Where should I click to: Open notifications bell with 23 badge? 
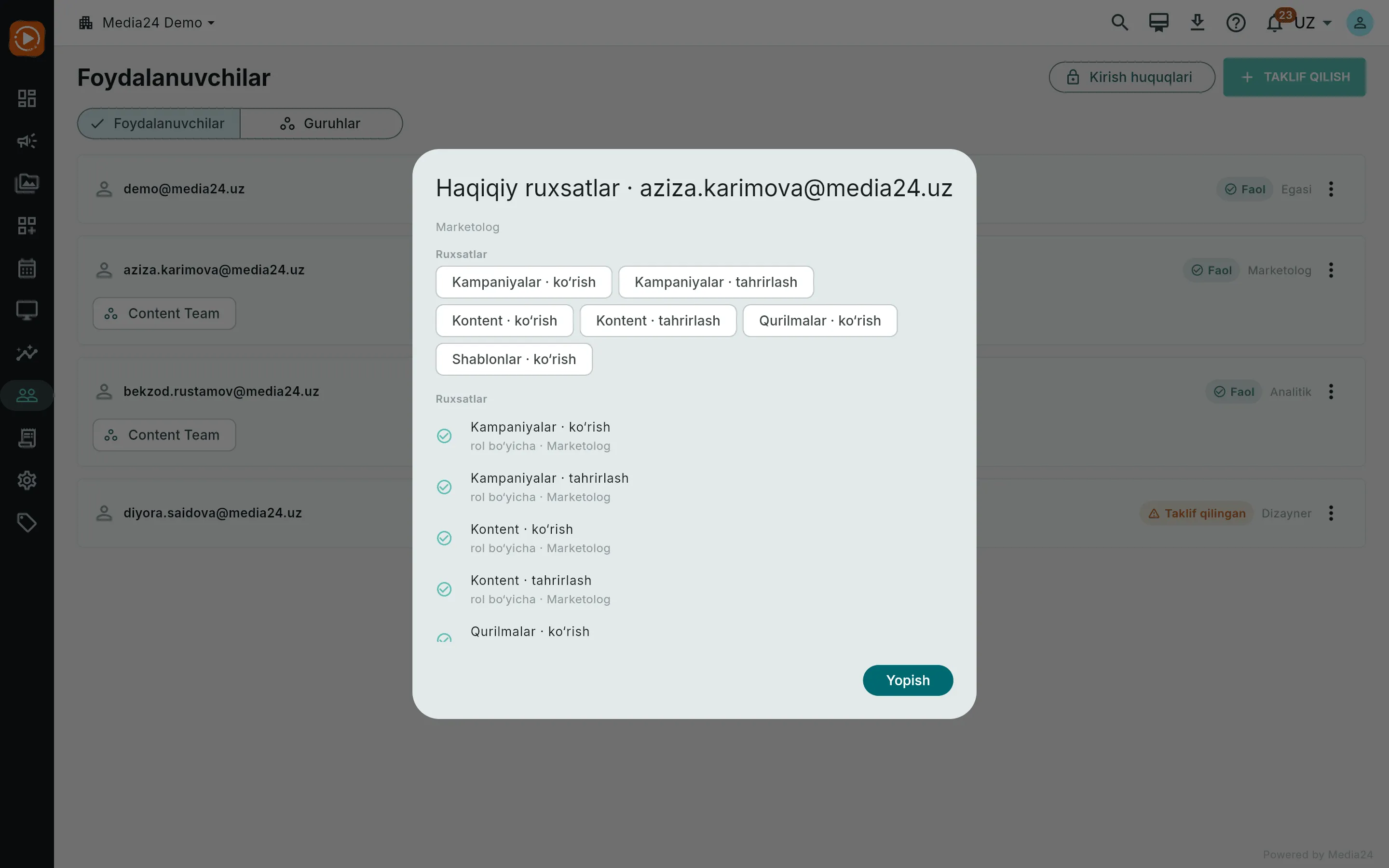point(1275,23)
